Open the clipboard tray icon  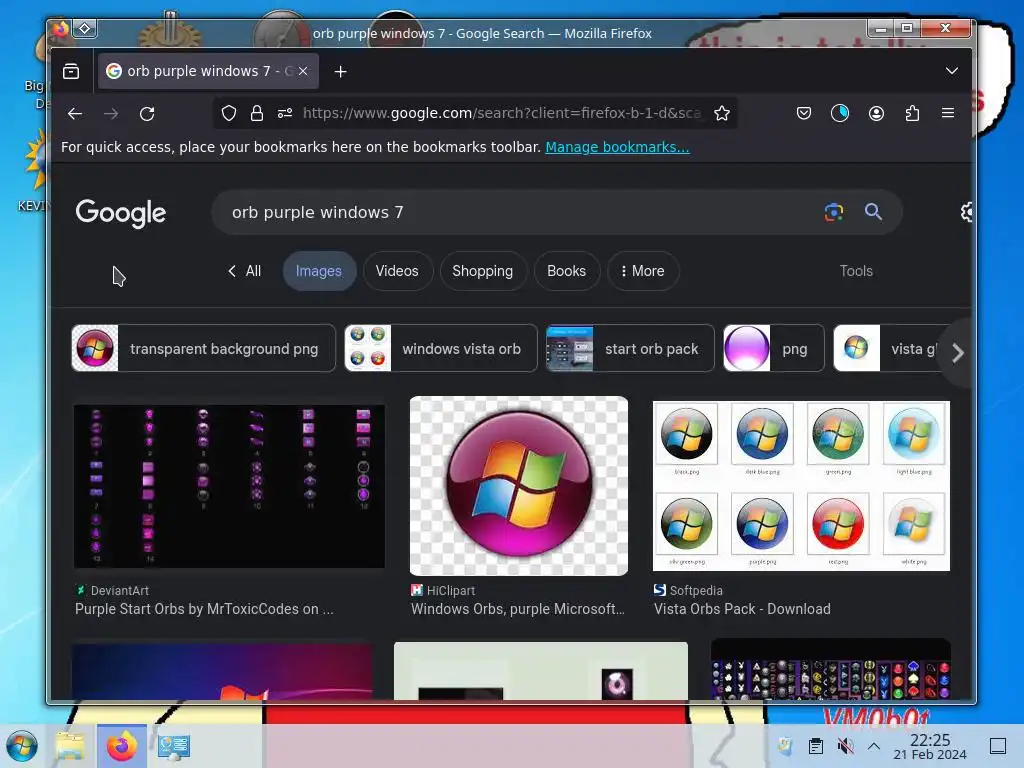coord(816,746)
